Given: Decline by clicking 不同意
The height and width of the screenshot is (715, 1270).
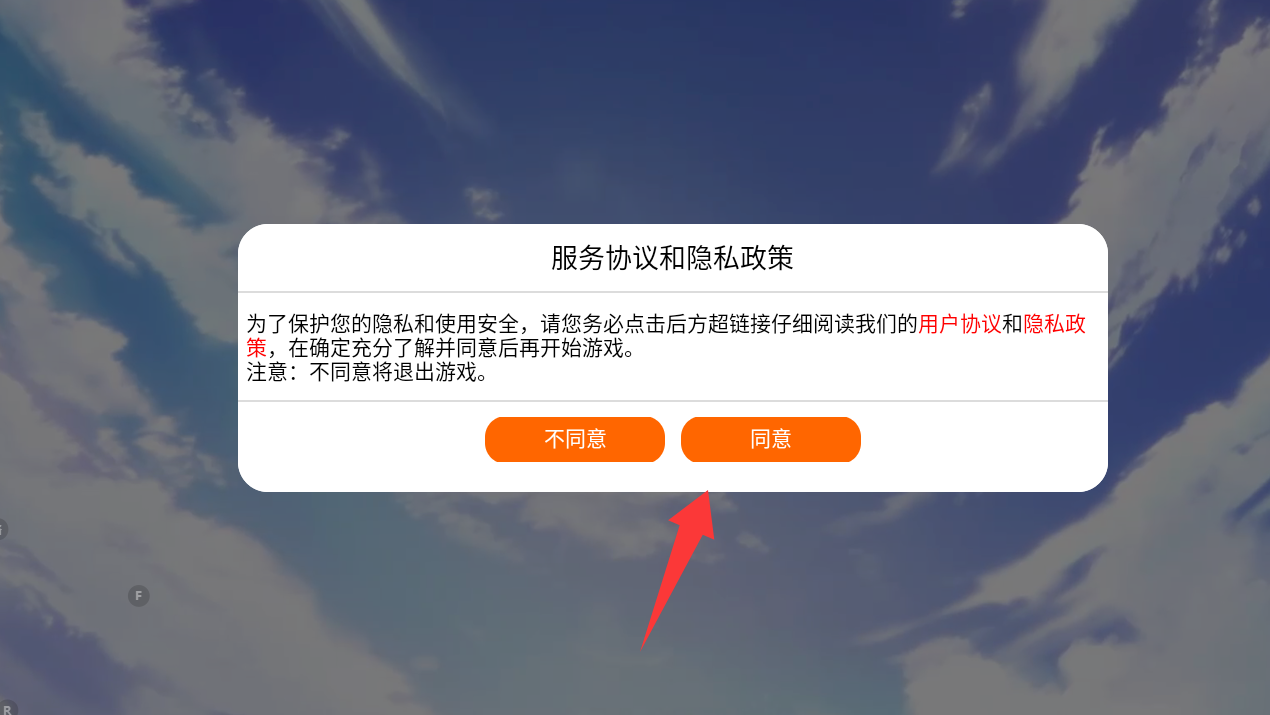Looking at the screenshot, I should [x=574, y=439].
